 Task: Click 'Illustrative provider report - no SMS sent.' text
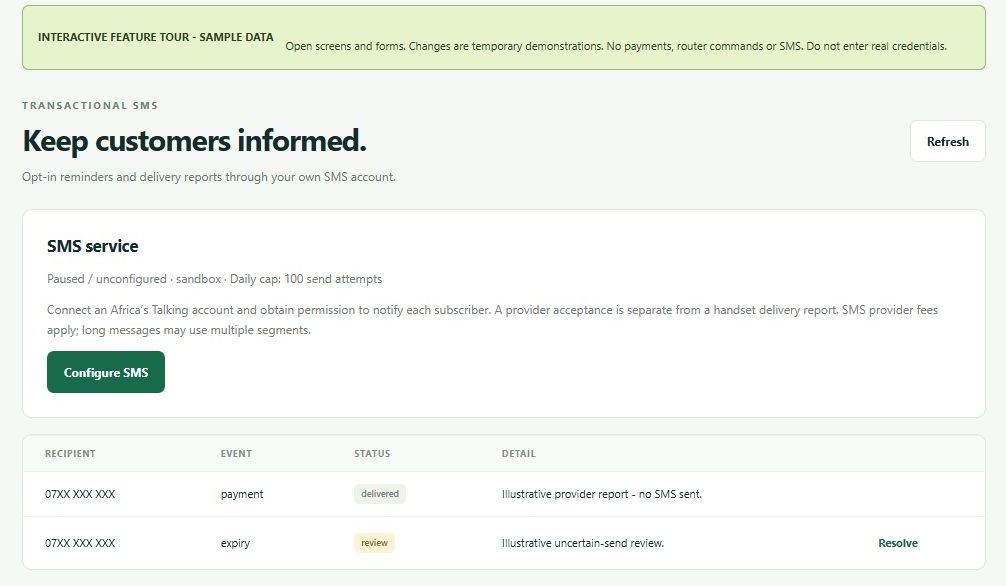(602, 494)
